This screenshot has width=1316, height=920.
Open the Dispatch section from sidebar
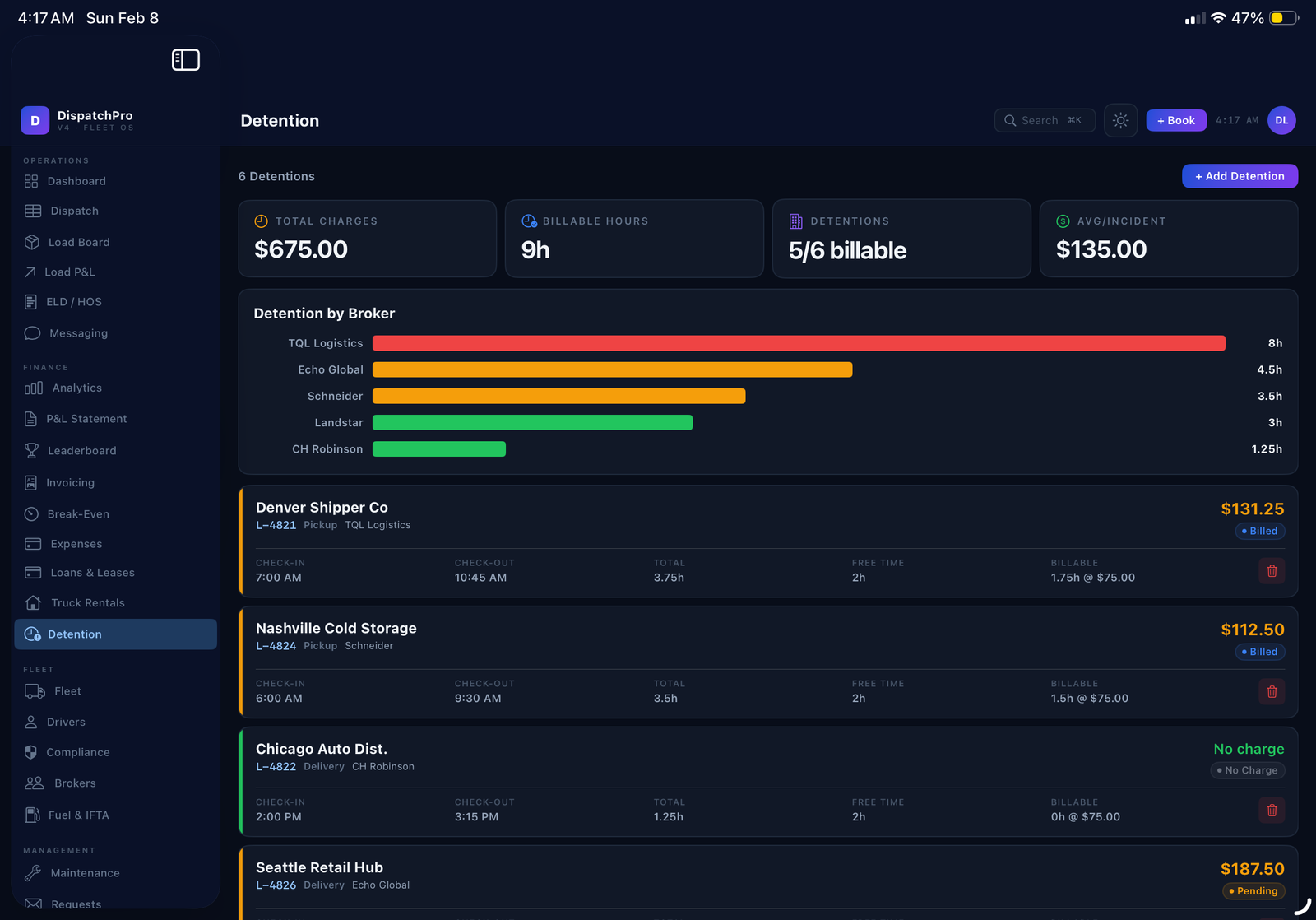pos(74,211)
